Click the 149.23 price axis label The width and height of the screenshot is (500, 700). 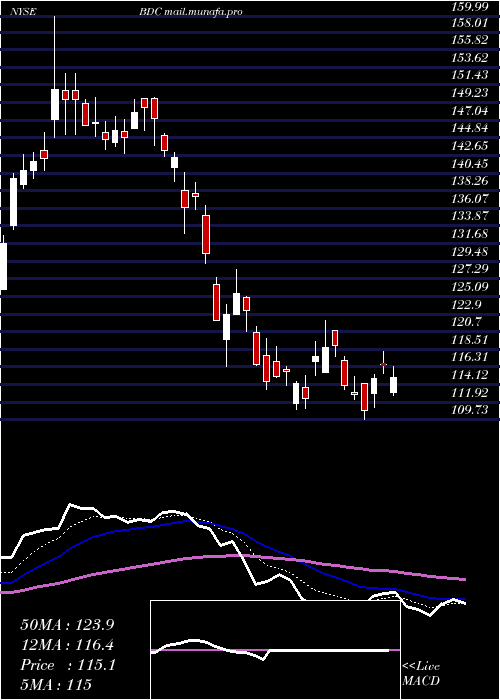[x=468, y=93]
